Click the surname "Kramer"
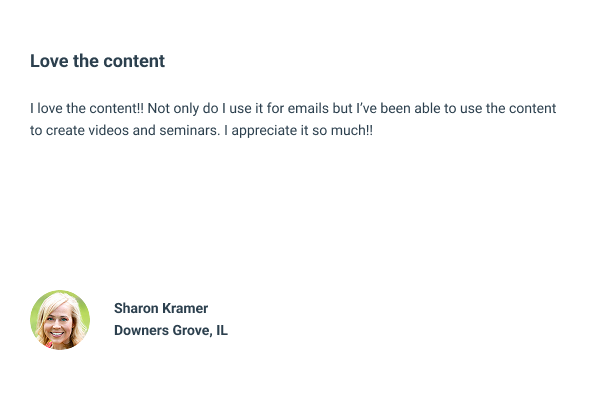The height and width of the screenshot is (400, 600). point(185,308)
